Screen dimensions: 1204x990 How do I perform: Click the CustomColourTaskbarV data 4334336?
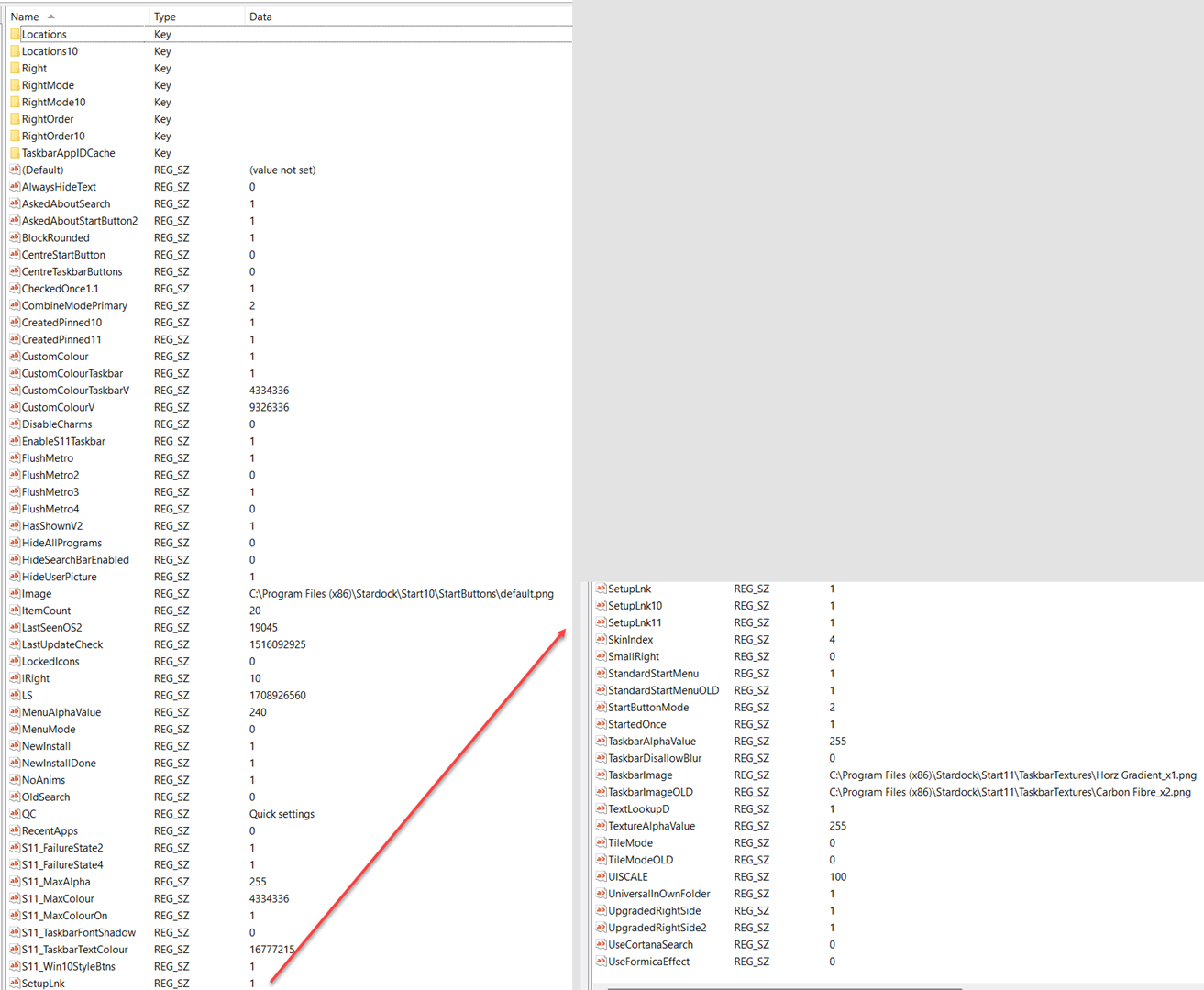[270, 390]
